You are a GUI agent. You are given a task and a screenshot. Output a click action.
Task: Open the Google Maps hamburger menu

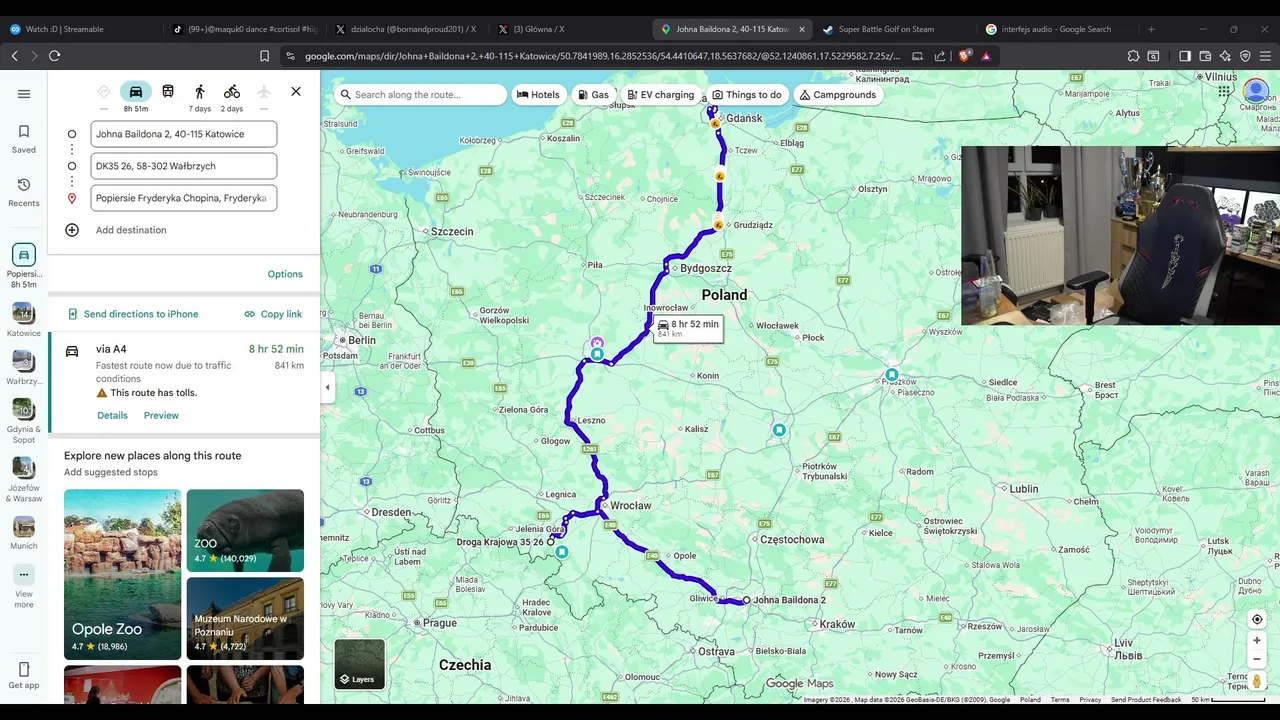click(24, 94)
